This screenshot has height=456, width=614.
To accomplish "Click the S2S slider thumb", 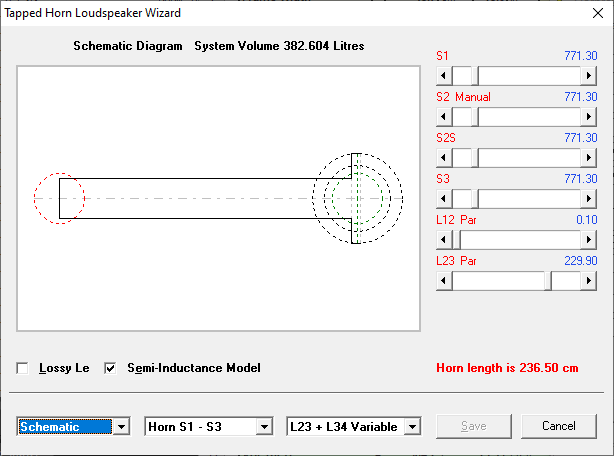I will pos(475,158).
